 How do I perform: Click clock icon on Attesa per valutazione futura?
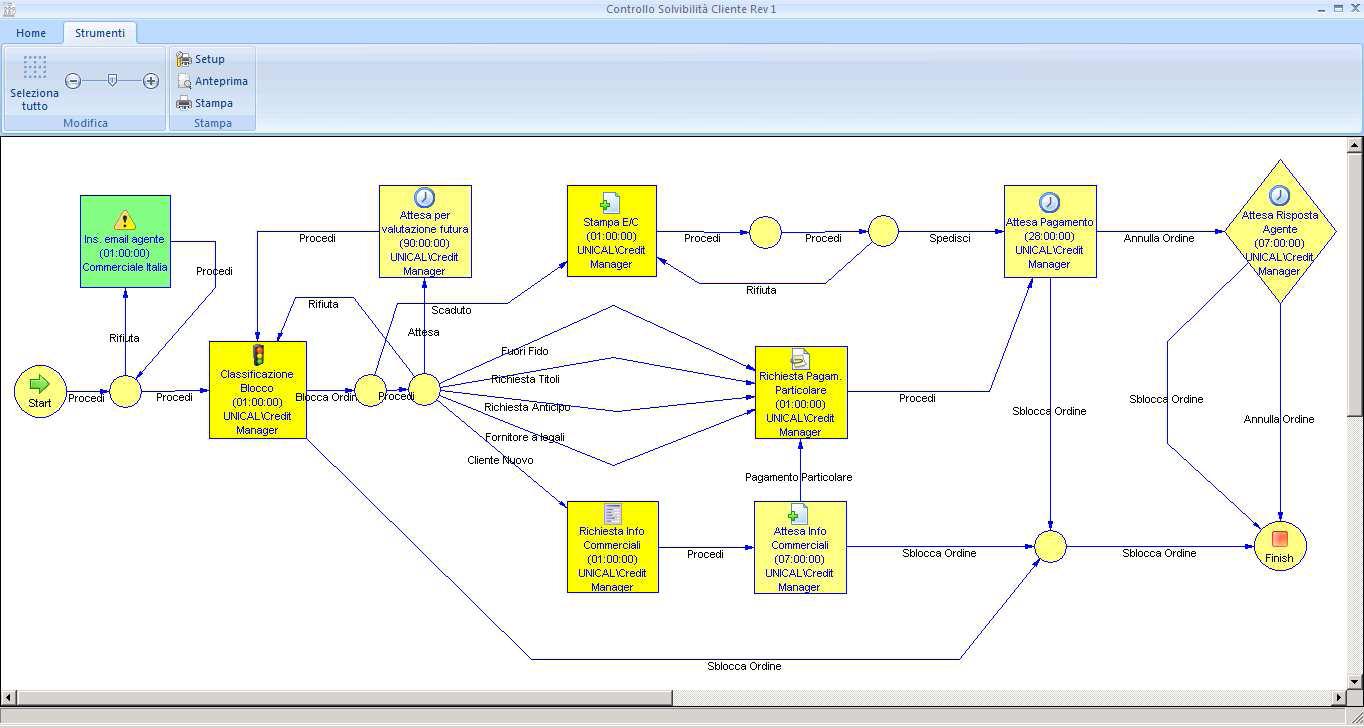[x=425, y=198]
